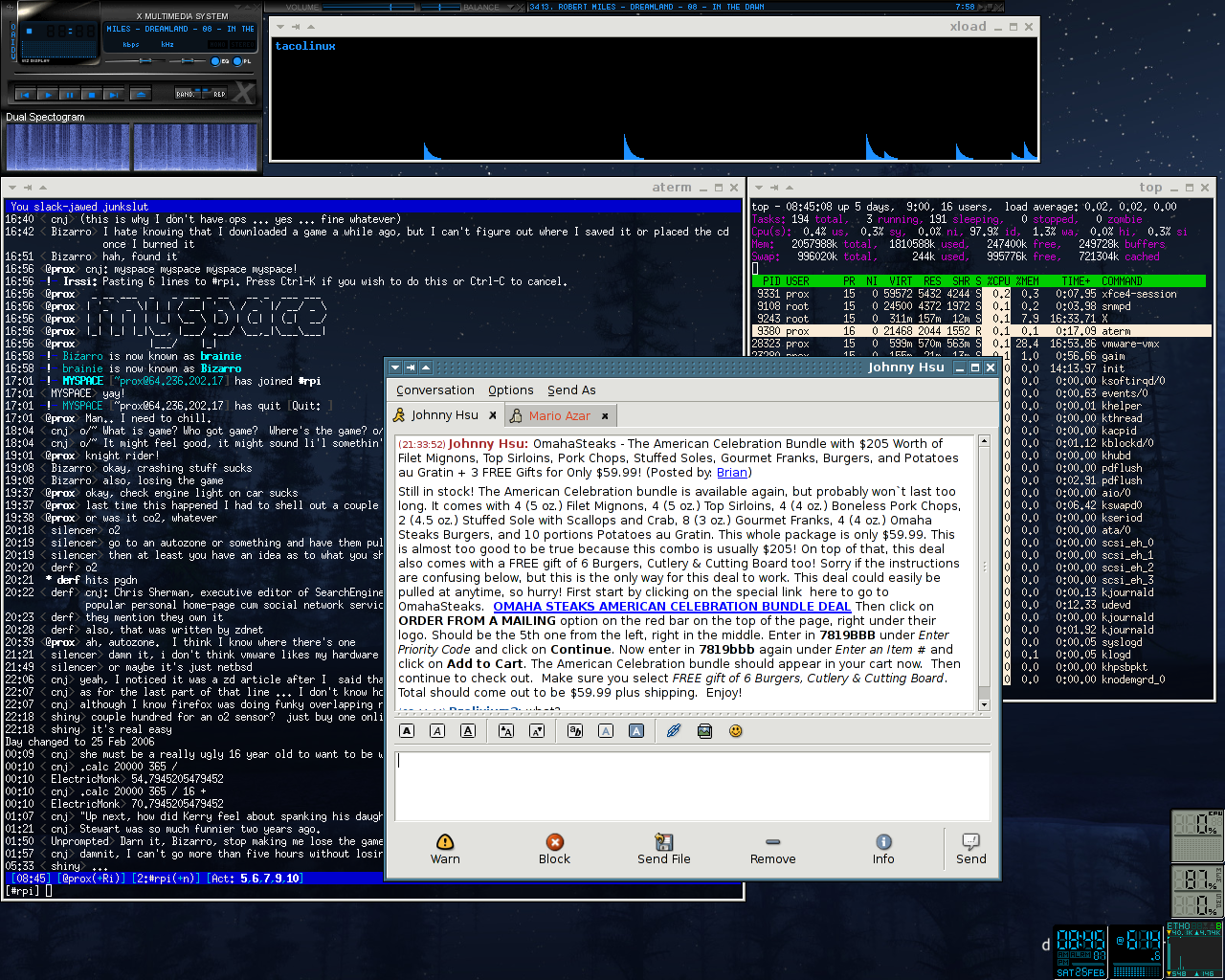Block Johnny Hsu in the chat window

(554, 849)
